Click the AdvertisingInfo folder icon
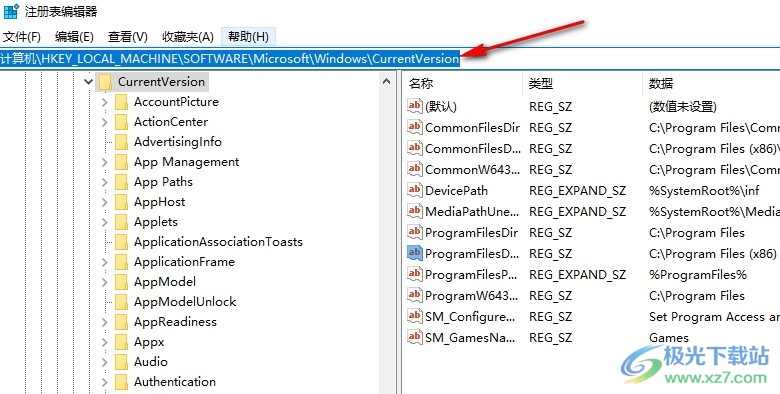Viewport: 780px width, 394px height. tap(121, 142)
